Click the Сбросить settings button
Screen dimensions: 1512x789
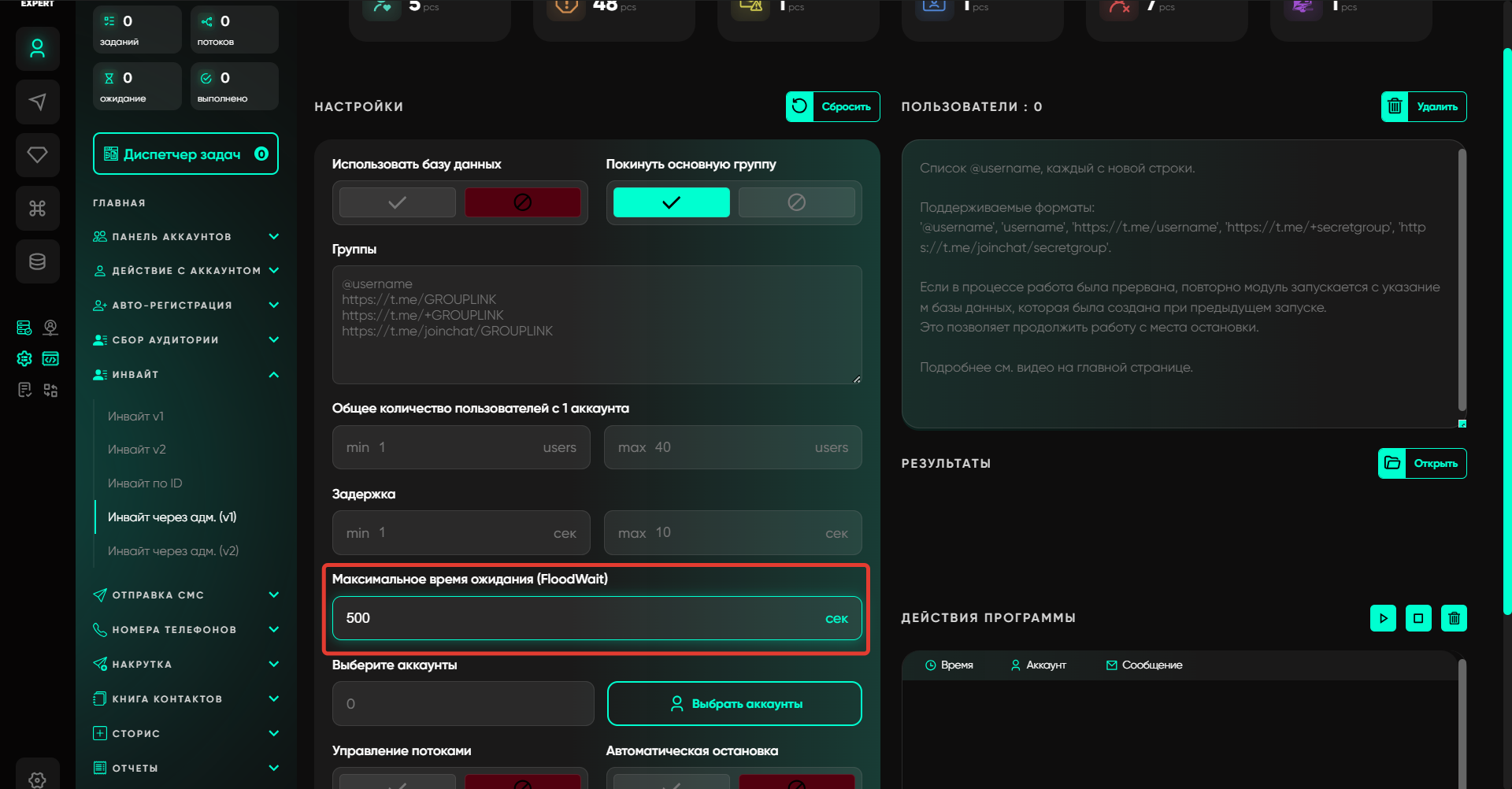point(832,107)
